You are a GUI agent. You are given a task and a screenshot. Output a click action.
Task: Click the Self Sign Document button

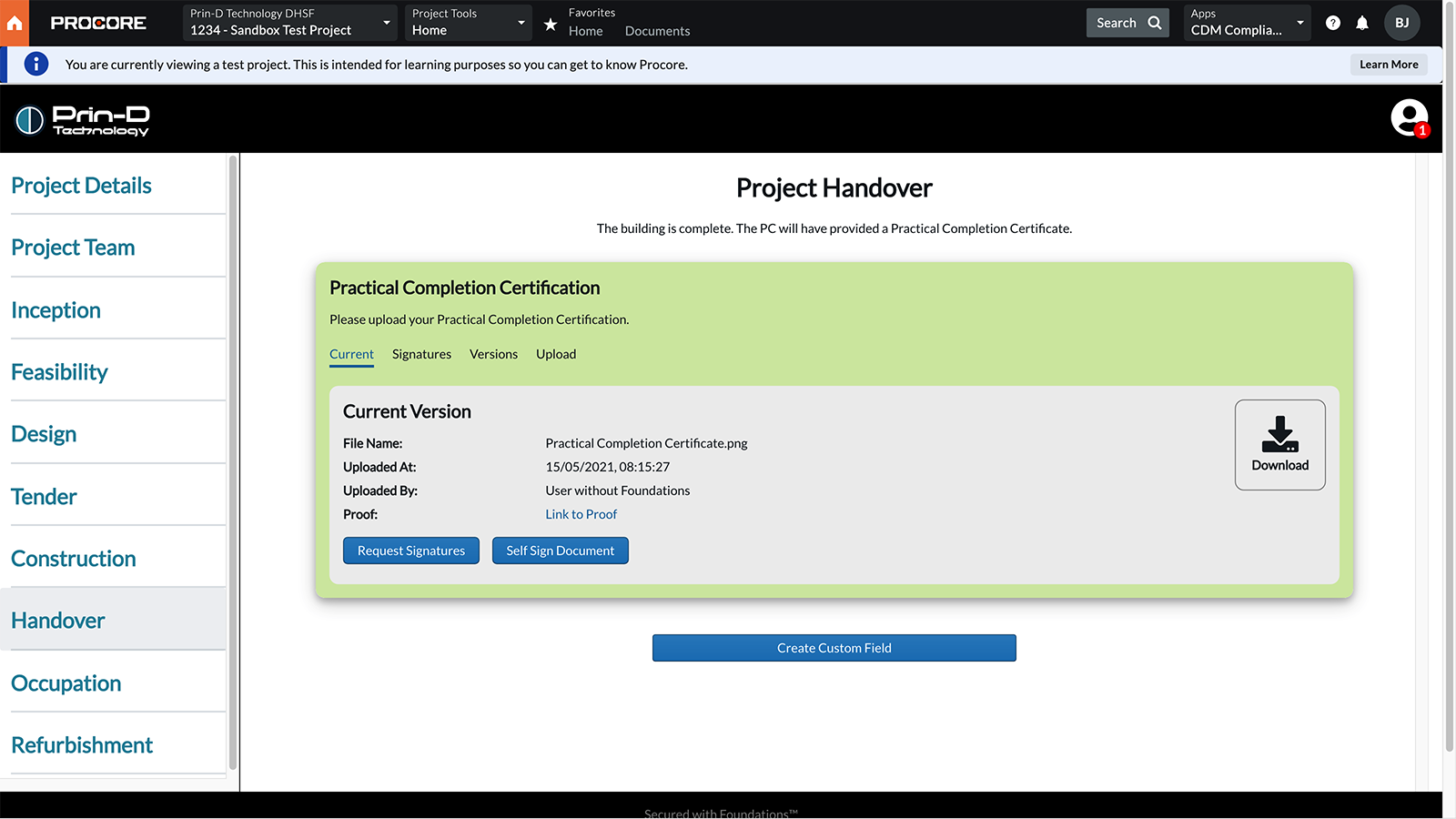coord(560,551)
